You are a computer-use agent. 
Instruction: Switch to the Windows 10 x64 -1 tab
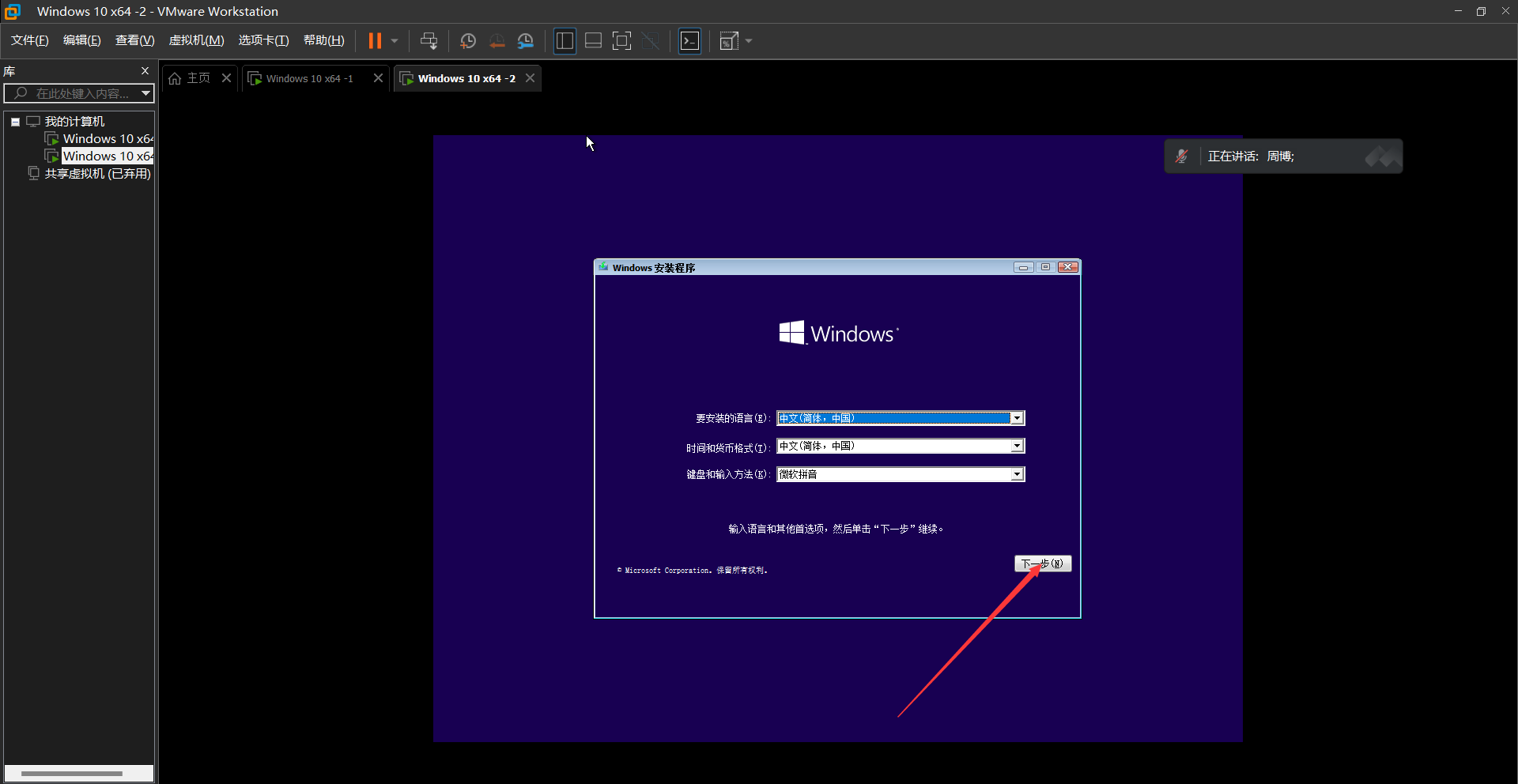click(x=309, y=78)
